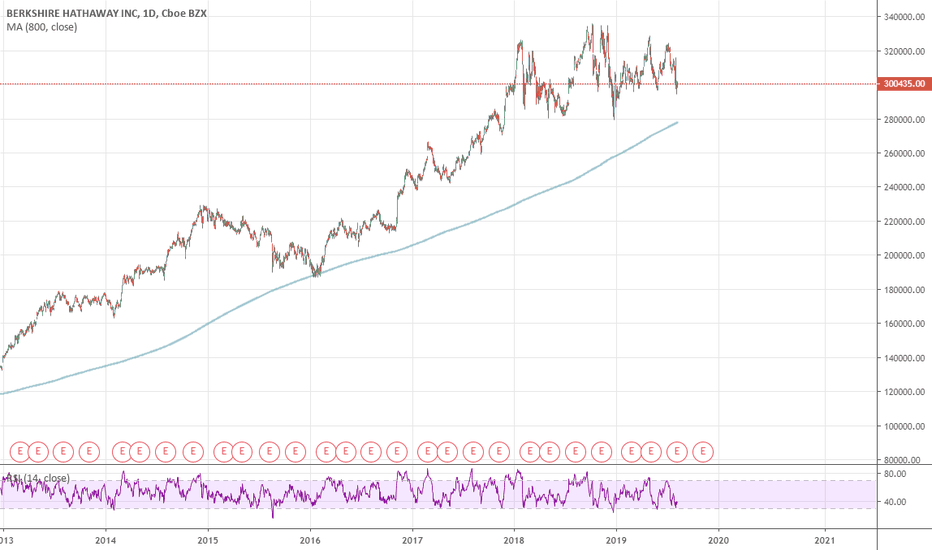Click the first earnings E marker after 2018 gridline
The image size is (932, 550).
(530, 452)
